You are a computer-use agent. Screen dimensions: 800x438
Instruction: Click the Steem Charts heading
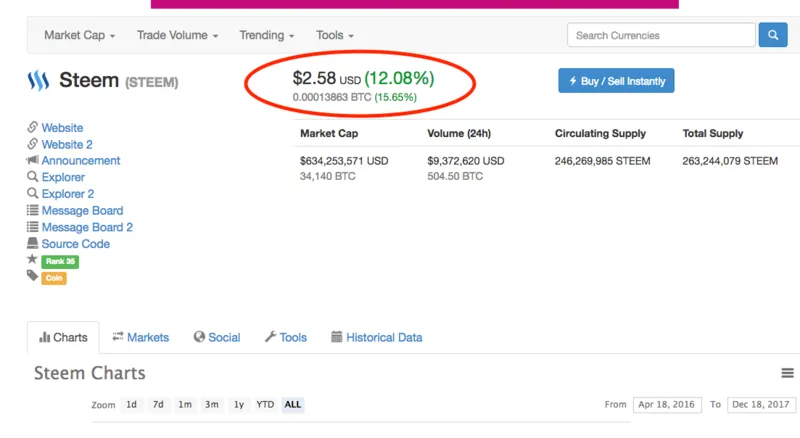90,373
